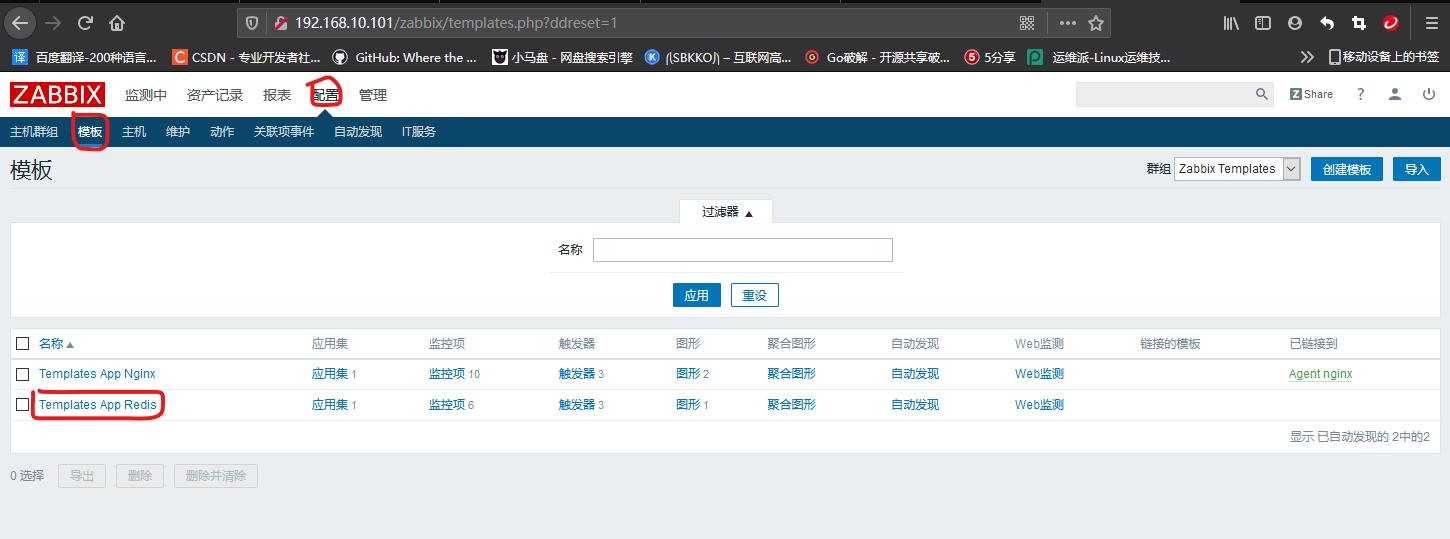Open the 小马盘 bookmark
Image resolution: width=1450 pixels, height=539 pixels.
tap(563, 57)
